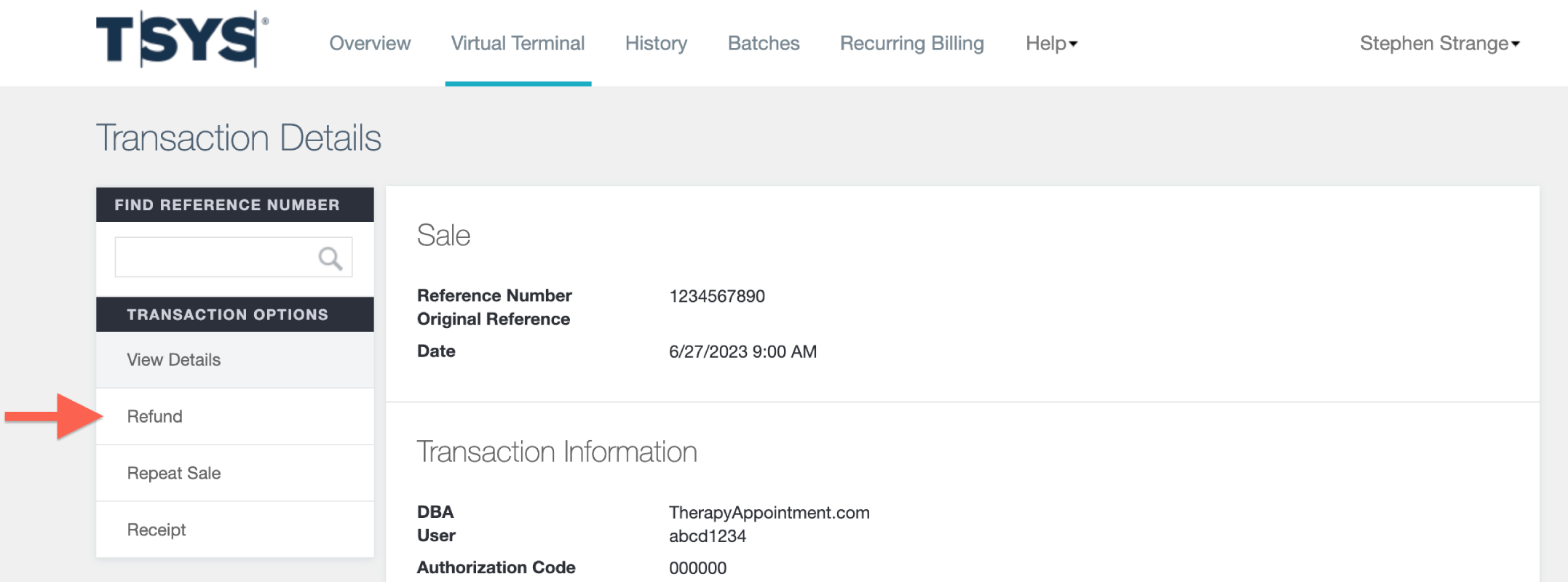Screen dimensions: 1568x582
Task: Expand the Help dropdown menu
Action: (1051, 44)
